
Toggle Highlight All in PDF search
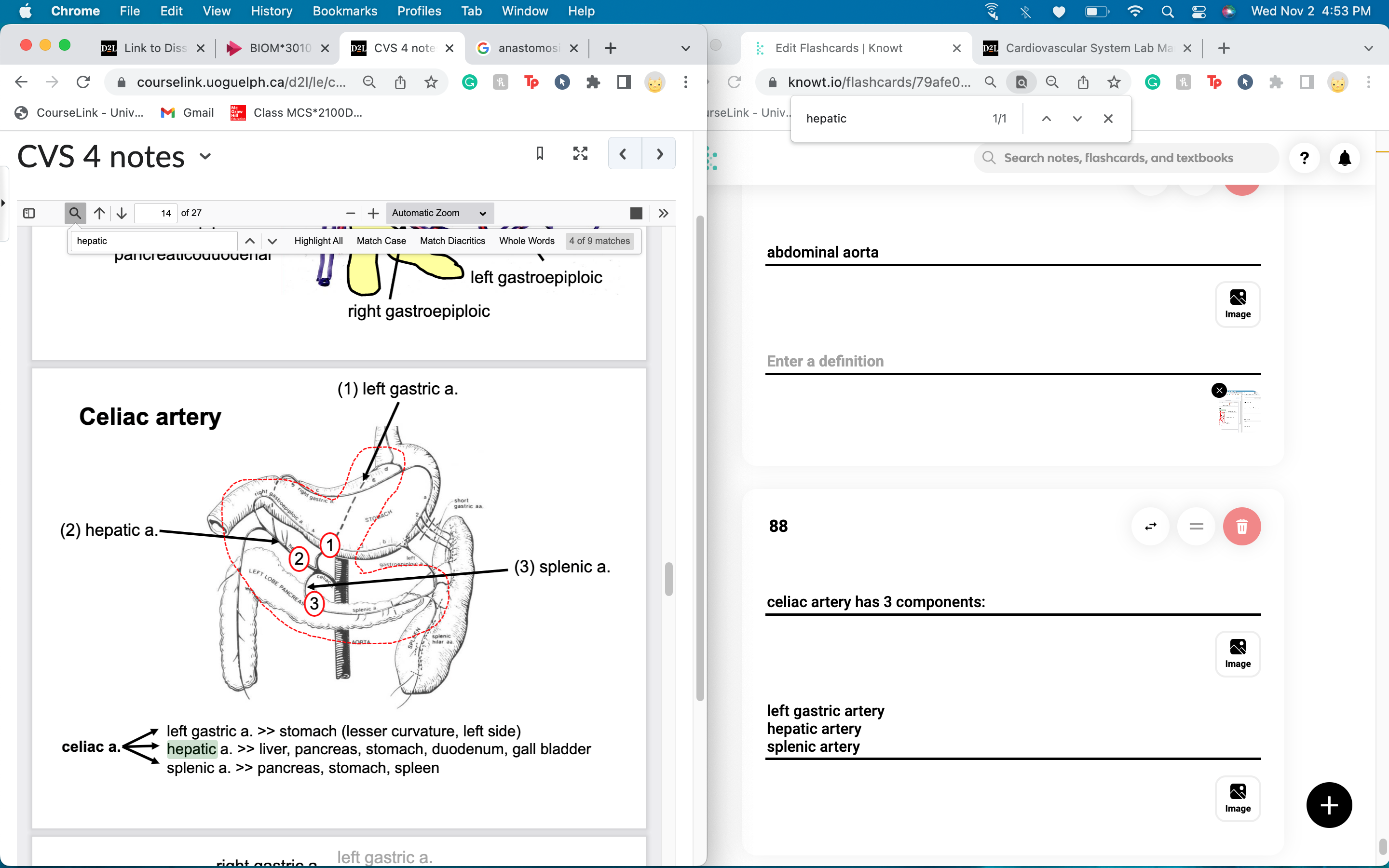coord(318,241)
